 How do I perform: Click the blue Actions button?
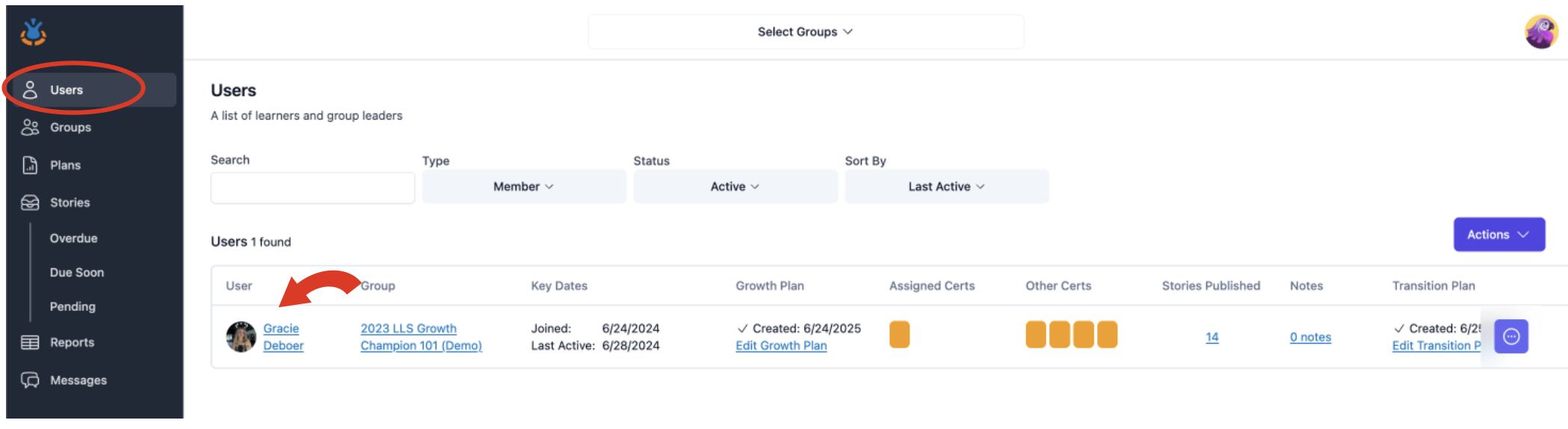1498,235
